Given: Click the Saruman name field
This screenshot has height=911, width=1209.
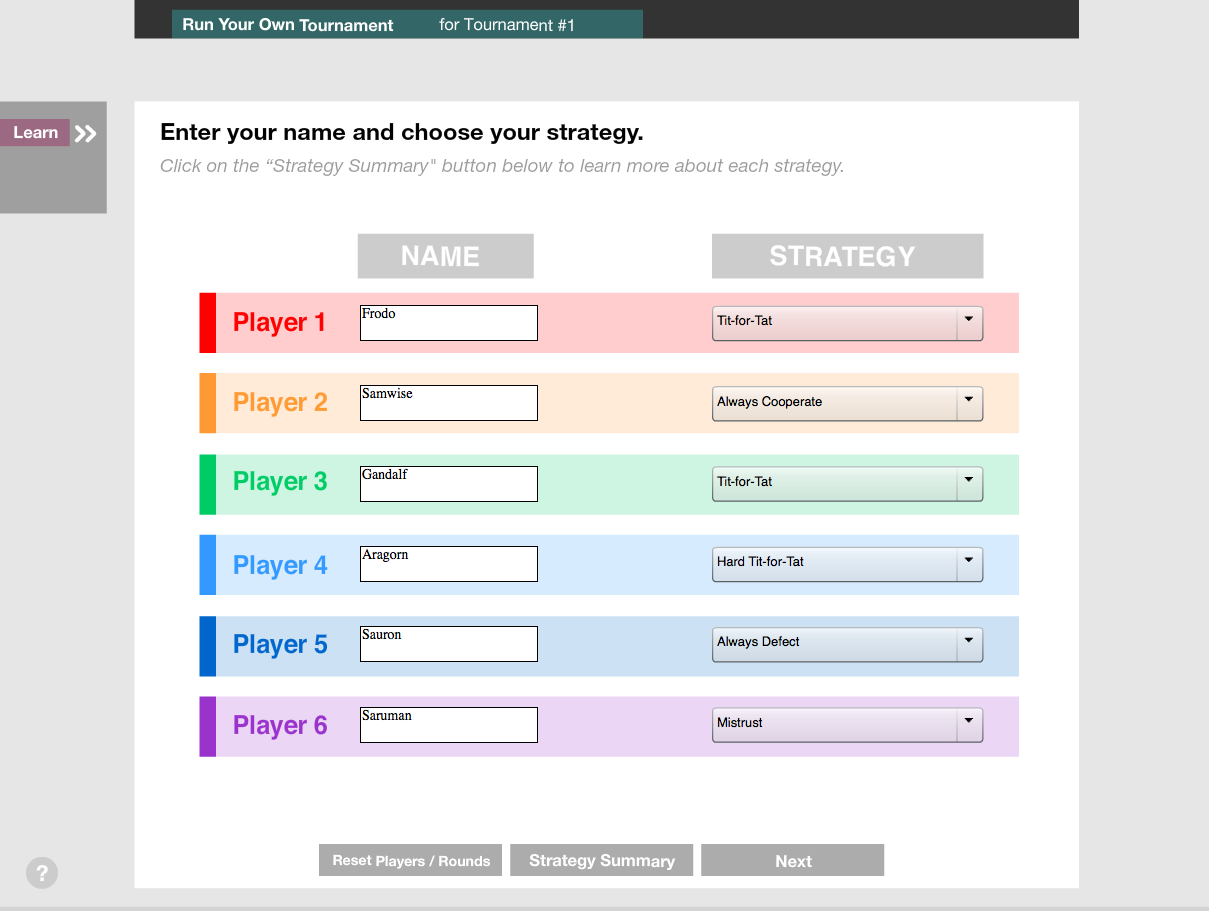Looking at the screenshot, I should (449, 725).
